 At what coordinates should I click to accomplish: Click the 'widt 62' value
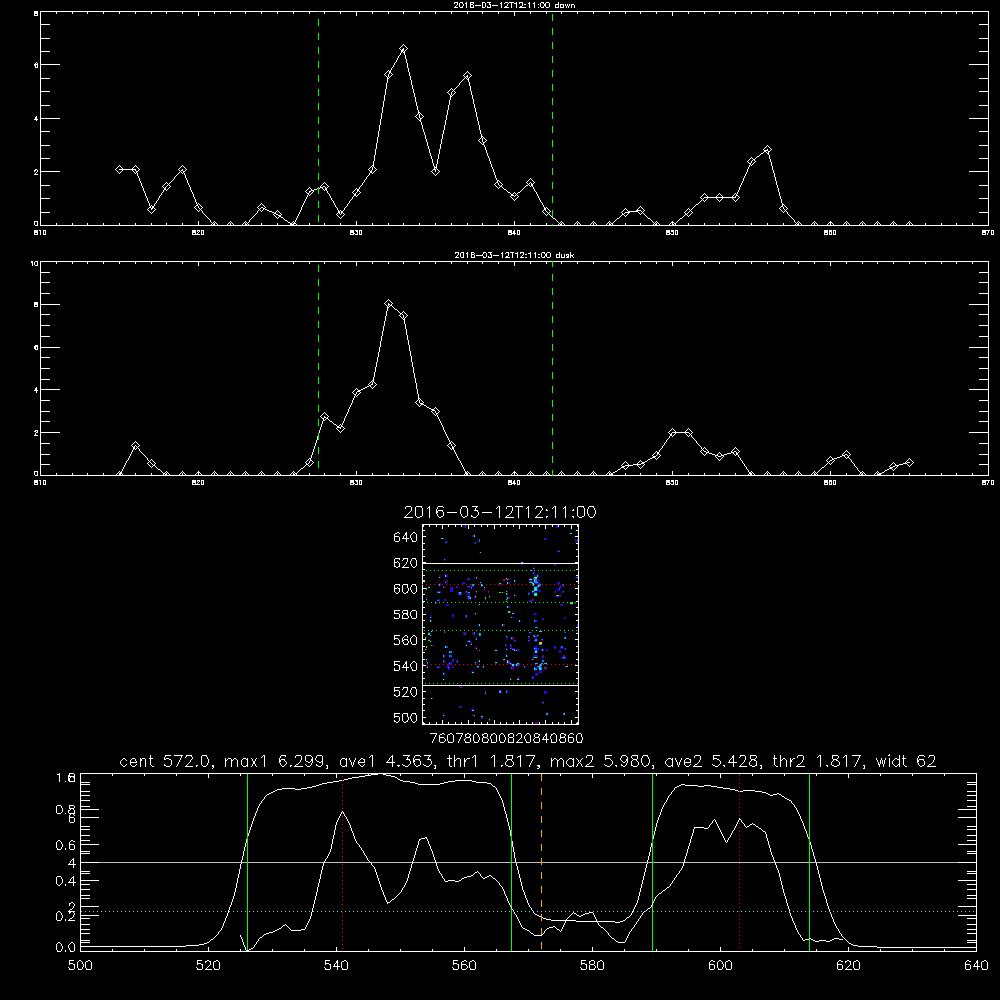(906, 761)
